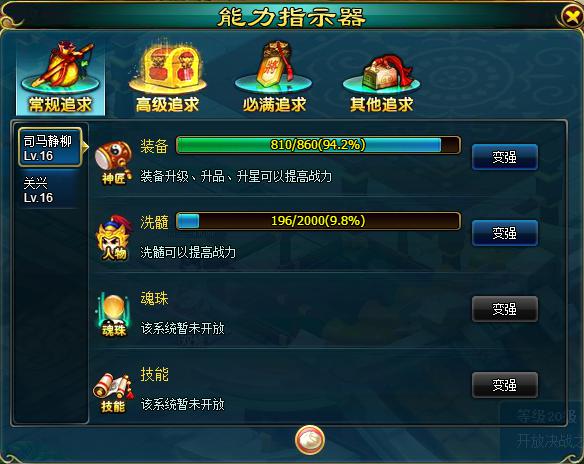Click the general token icon above 必满追求
The height and width of the screenshot is (464, 584).
[x=274, y=64]
